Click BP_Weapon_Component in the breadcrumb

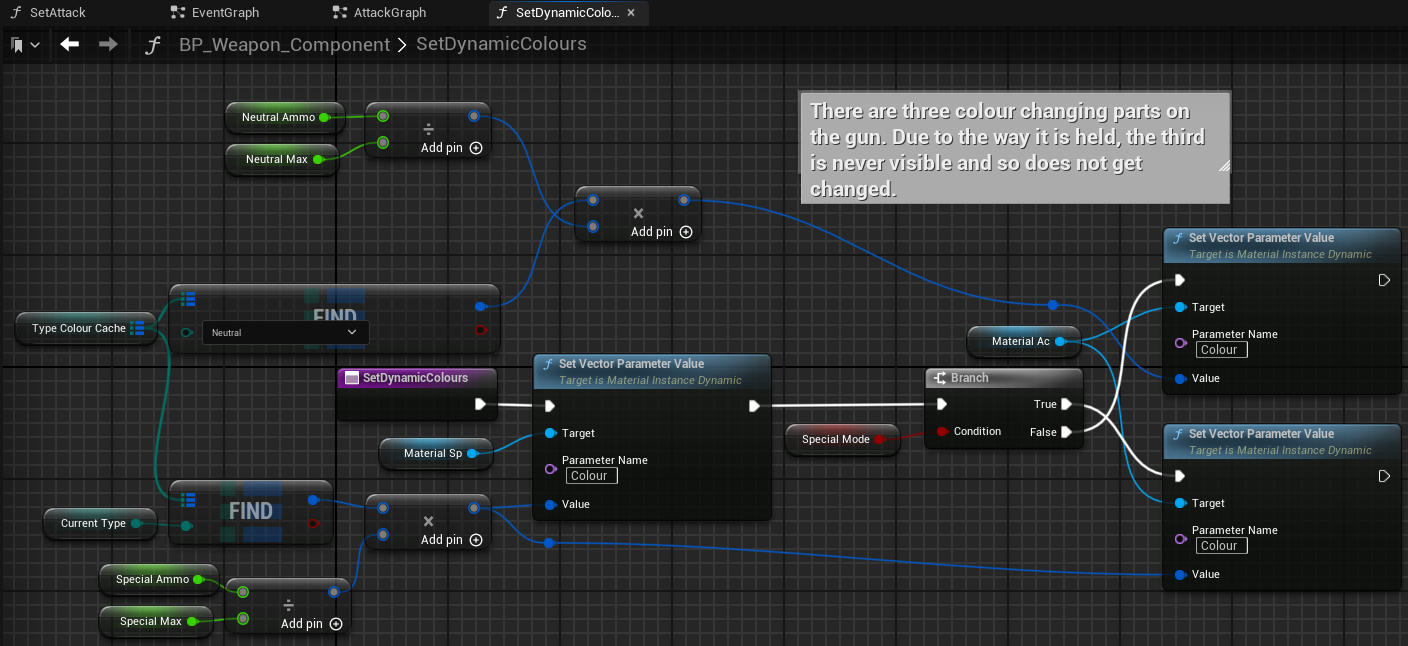(x=284, y=45)
